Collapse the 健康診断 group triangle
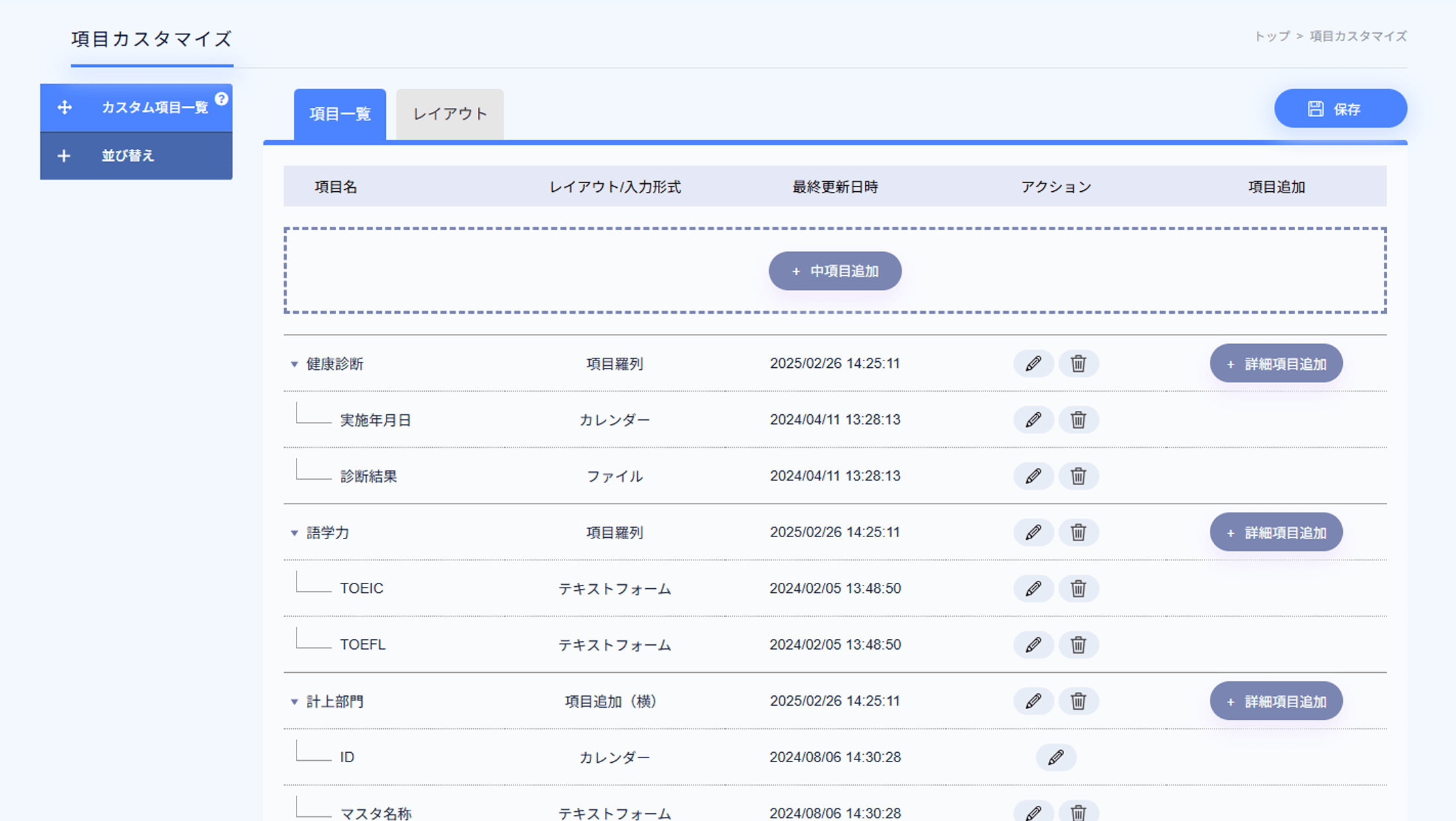The width and height of the screenshot is (1456, 821). click(x=295, y=364)
